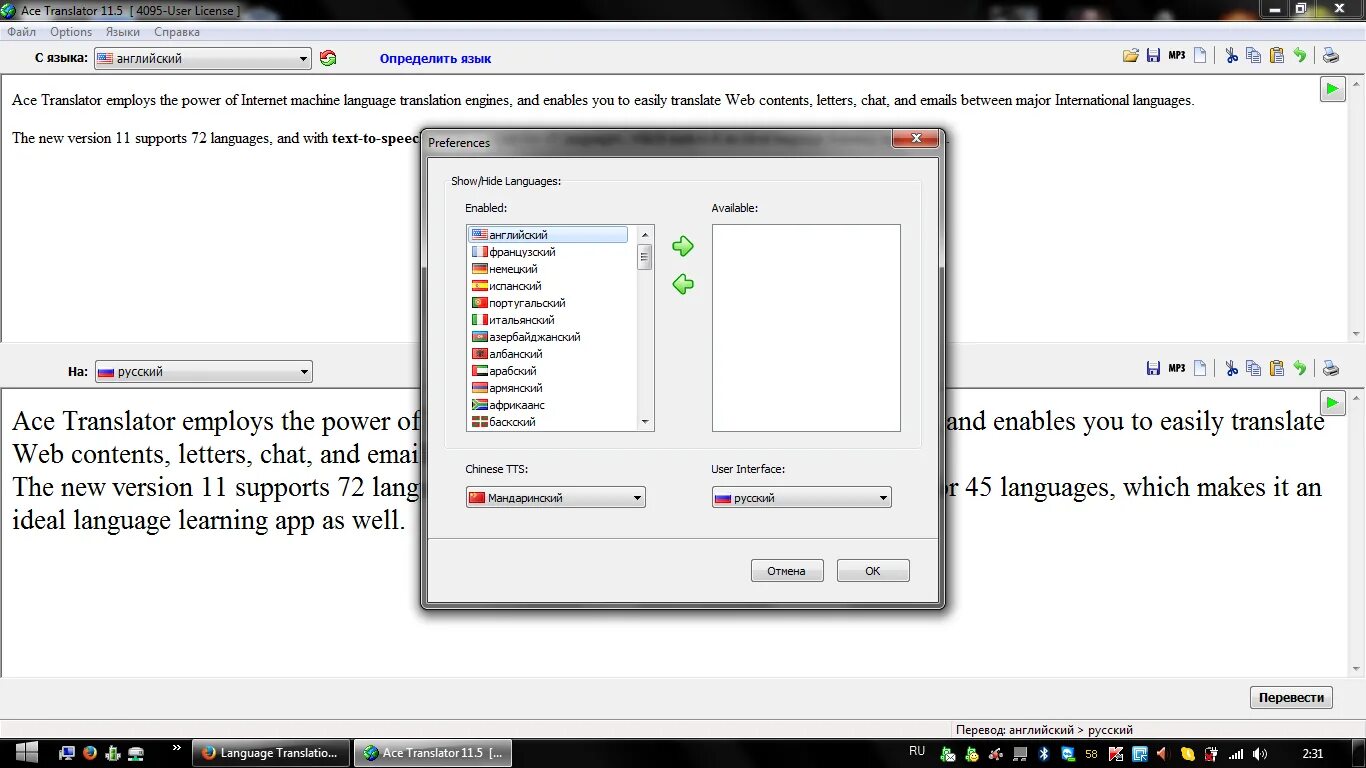Click Paste clipboard icon in source toolbar

(1277, 56)
